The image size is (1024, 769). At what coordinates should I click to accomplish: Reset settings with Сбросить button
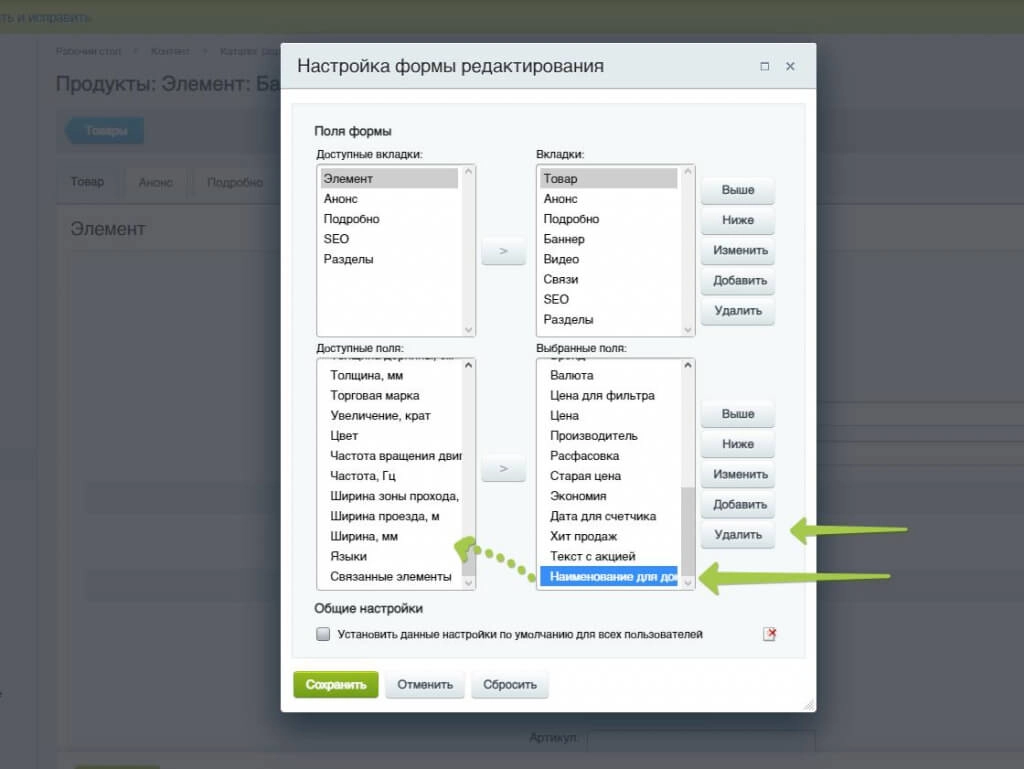[x=509, y=685]
